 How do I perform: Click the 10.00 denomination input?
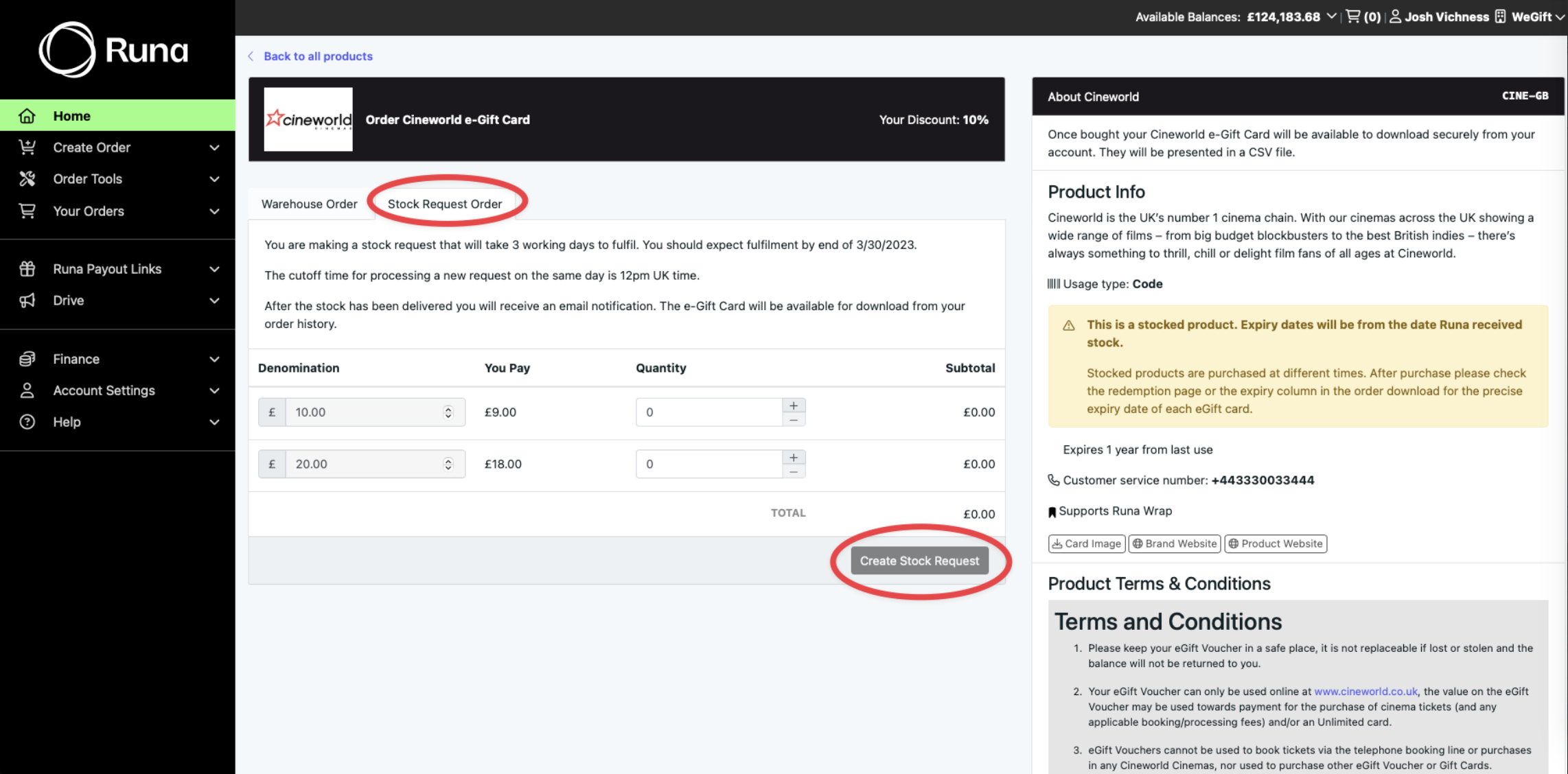[375, 412]
